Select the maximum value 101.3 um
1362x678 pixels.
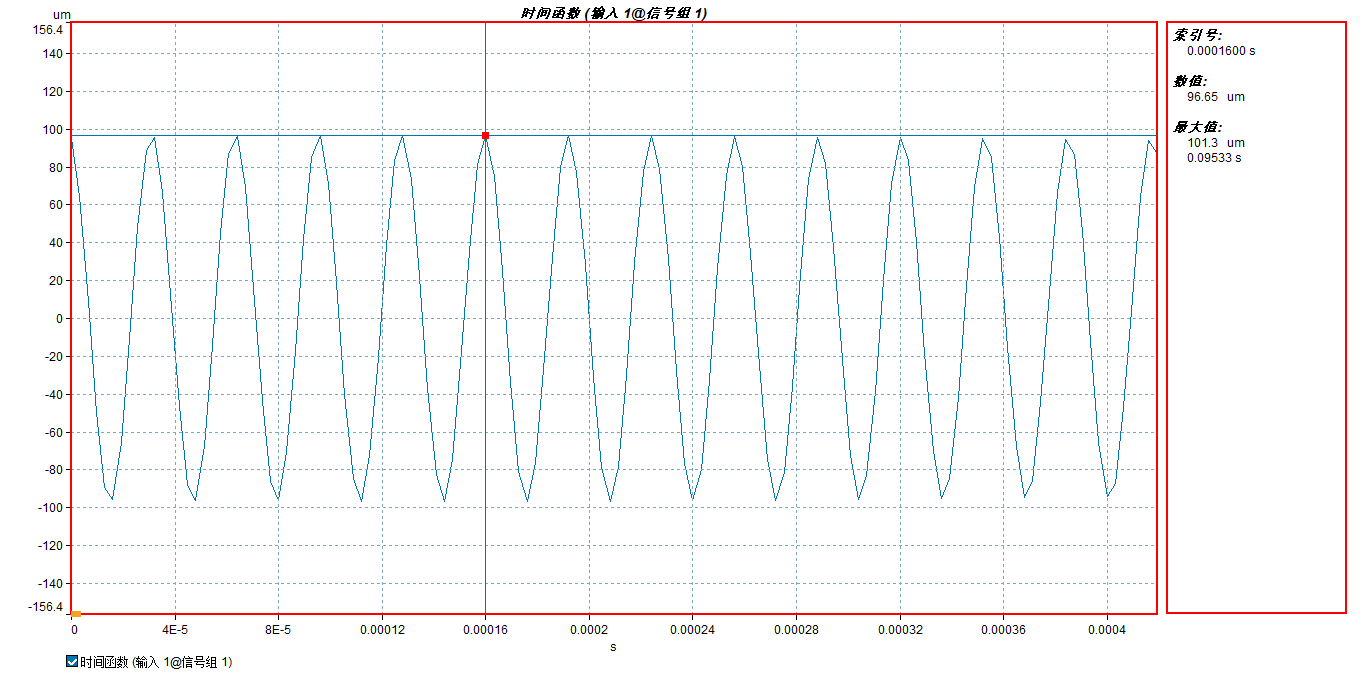[x=1215, y=143]
